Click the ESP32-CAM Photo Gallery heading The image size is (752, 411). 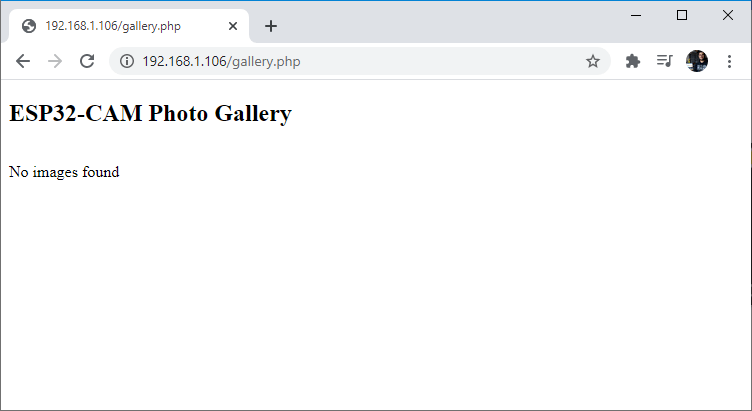[150, 113]
